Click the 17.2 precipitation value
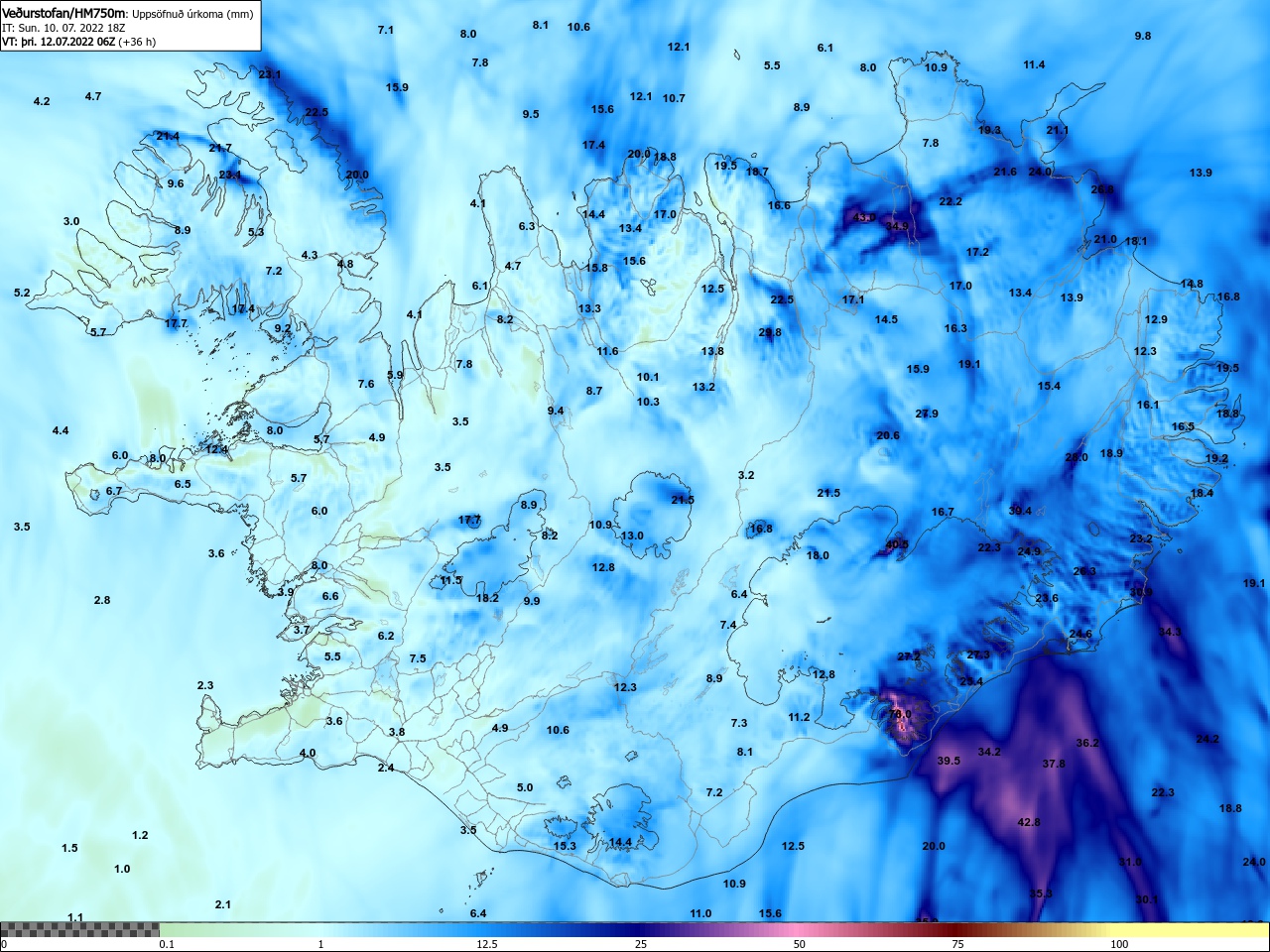The width and height of the screenshot is (1270, 952). pyautogui.click(x=977, y=252)
